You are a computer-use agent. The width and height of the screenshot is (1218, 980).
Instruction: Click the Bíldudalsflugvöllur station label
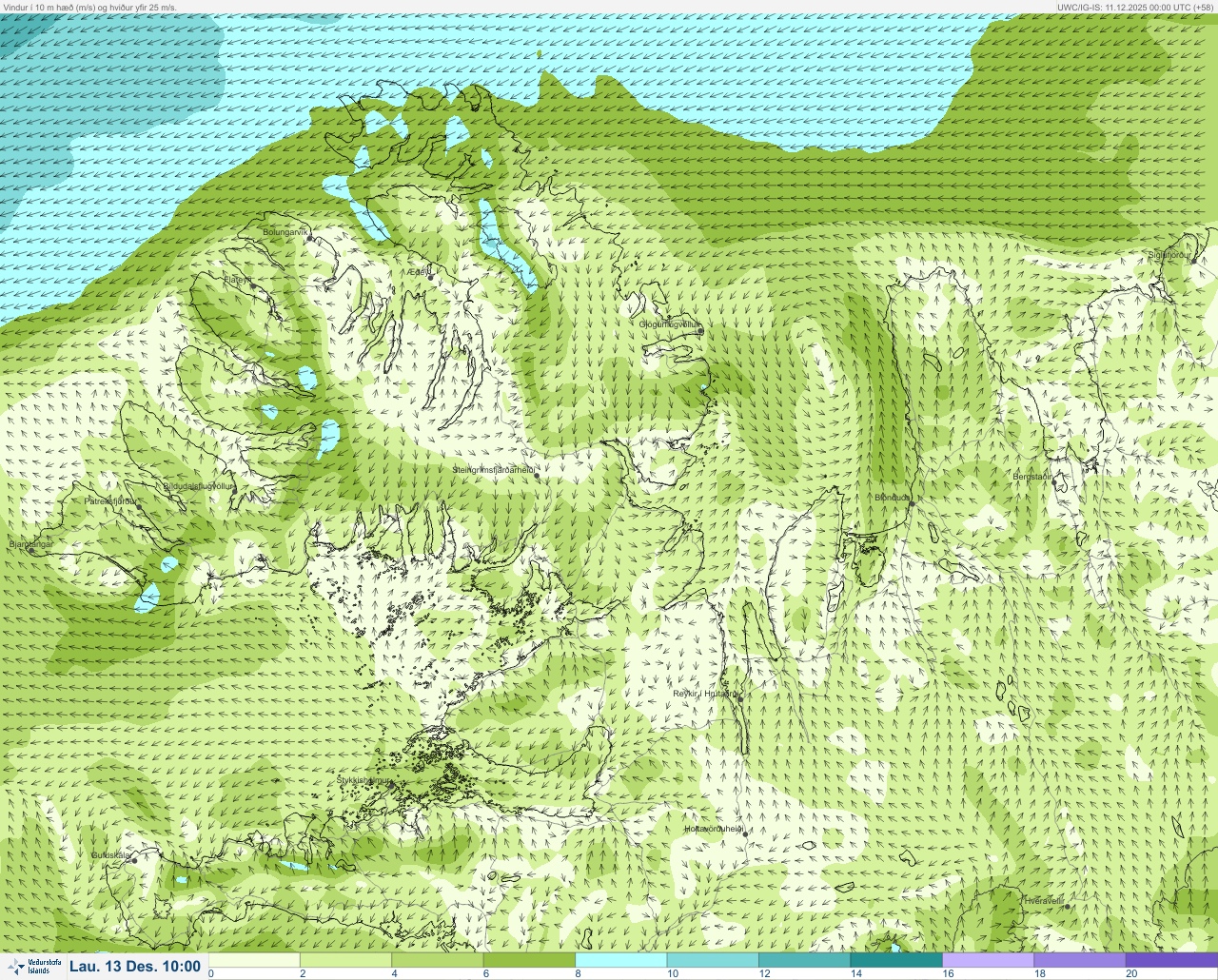198,485
